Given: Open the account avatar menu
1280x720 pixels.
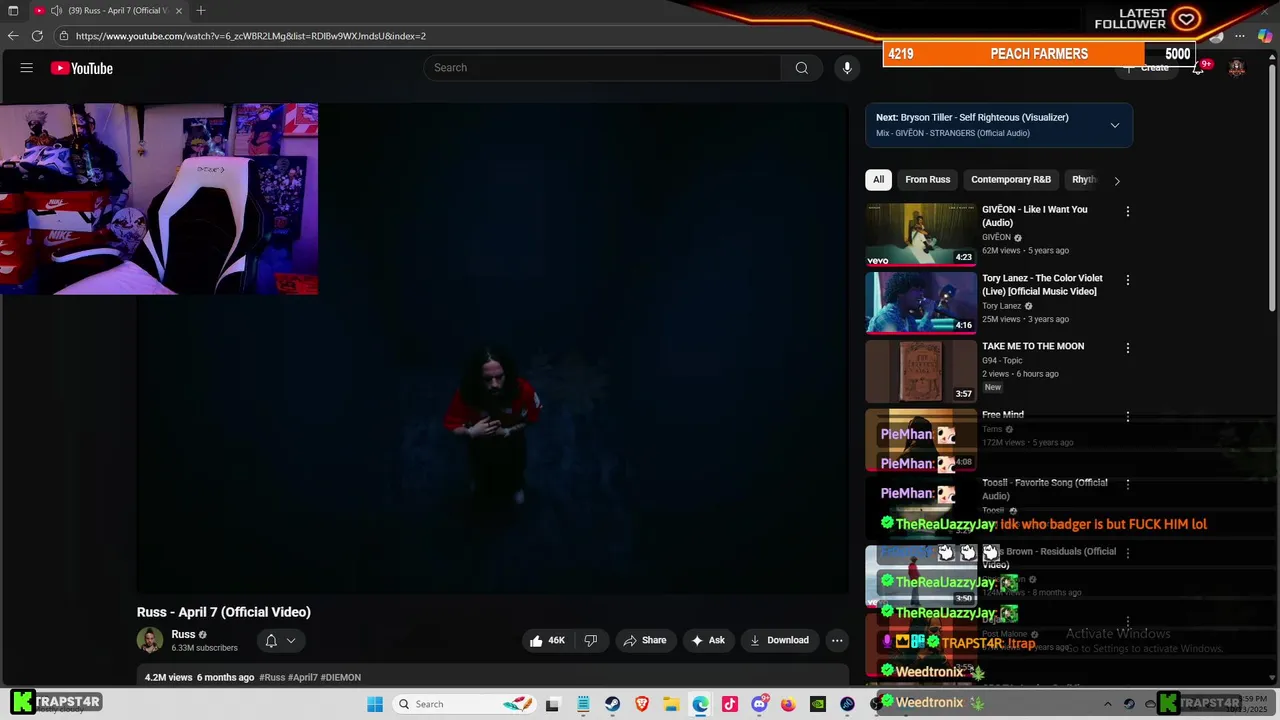Looking at the screenshot, I should [x=1237, y=68].
